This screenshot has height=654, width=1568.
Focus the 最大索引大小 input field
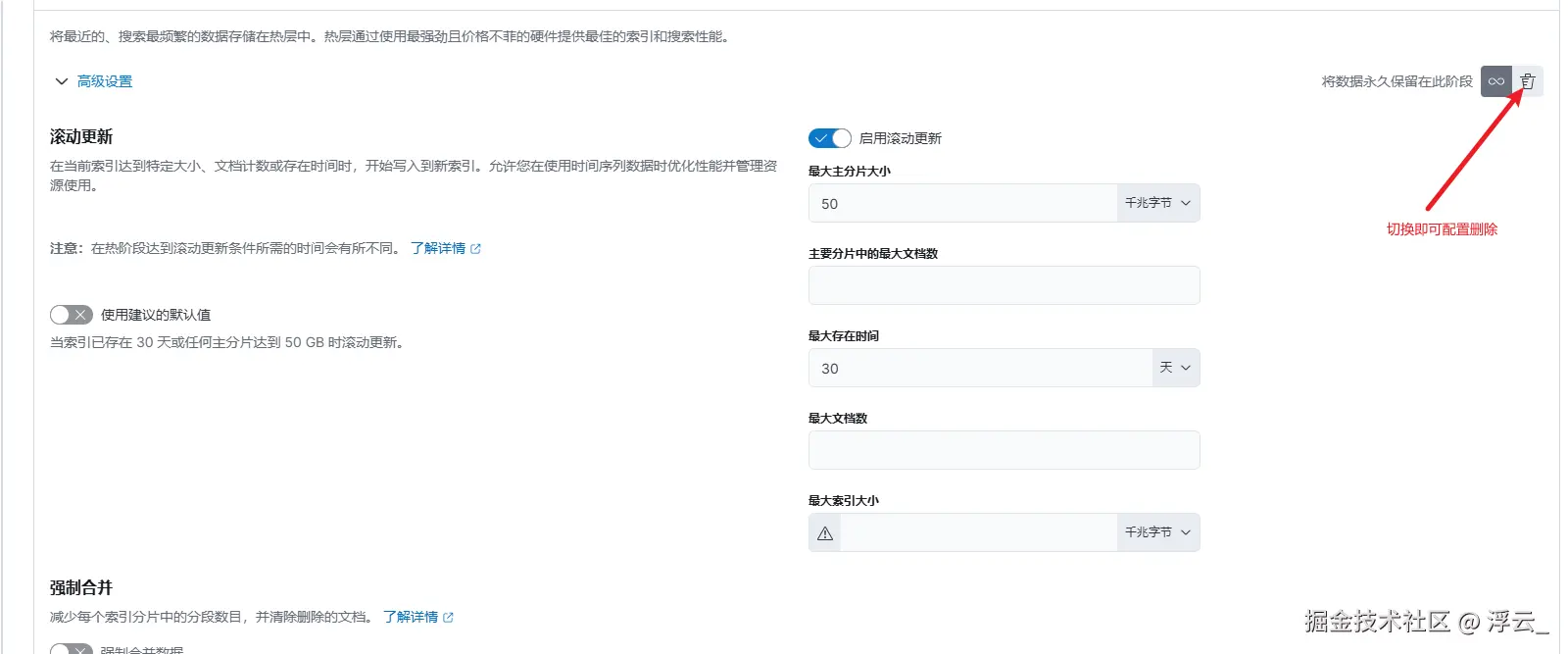coord(979,532)
